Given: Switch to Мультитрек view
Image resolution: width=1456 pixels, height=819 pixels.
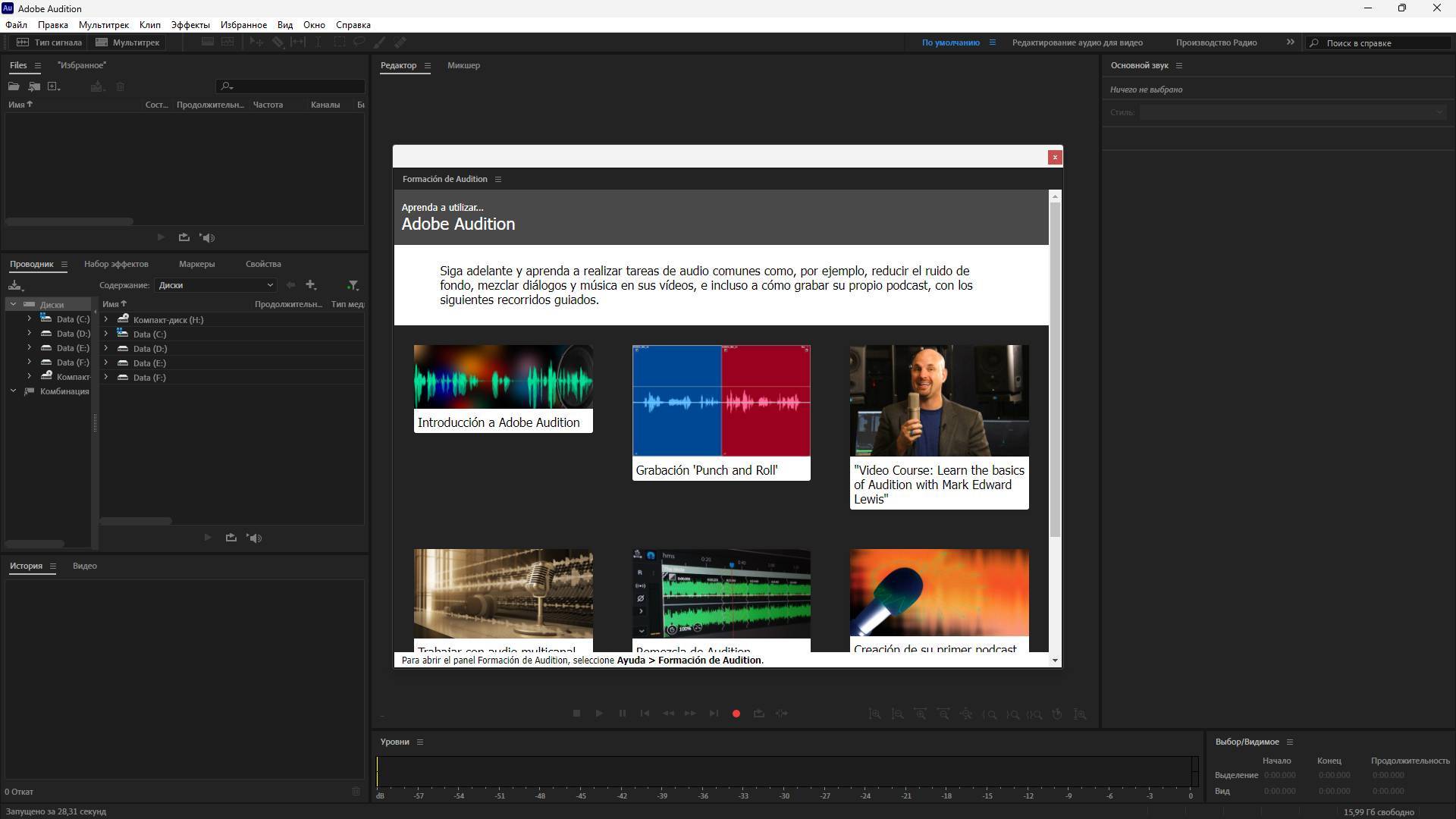Looking at the screenshot, I should click(x=127, y=42).
